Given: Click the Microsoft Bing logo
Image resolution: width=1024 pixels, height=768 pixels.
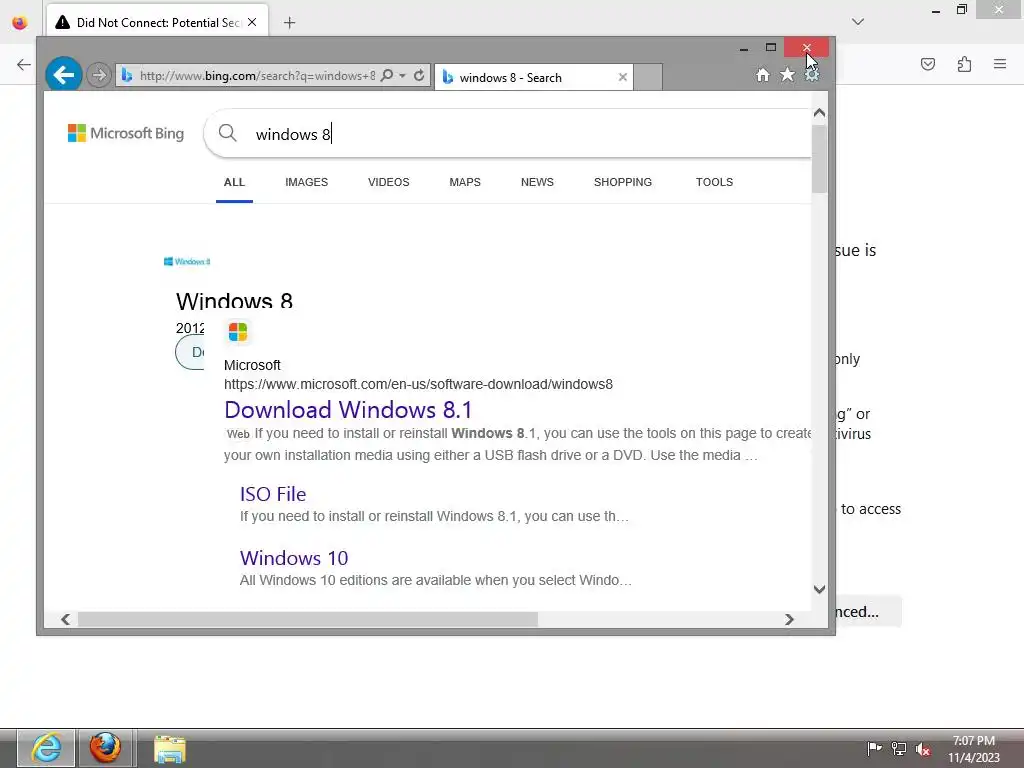Looking at the screenshot, I should click(125, 133).
